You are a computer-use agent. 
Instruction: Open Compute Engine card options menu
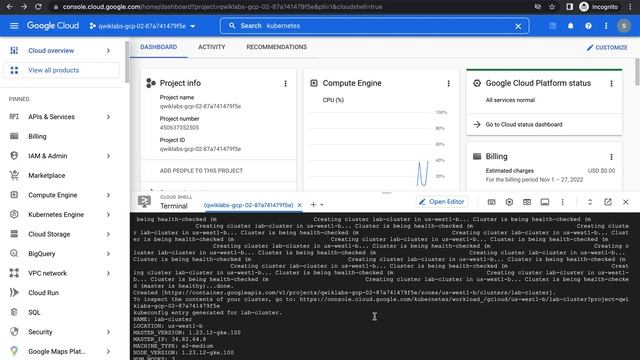[x=449, y=83]
